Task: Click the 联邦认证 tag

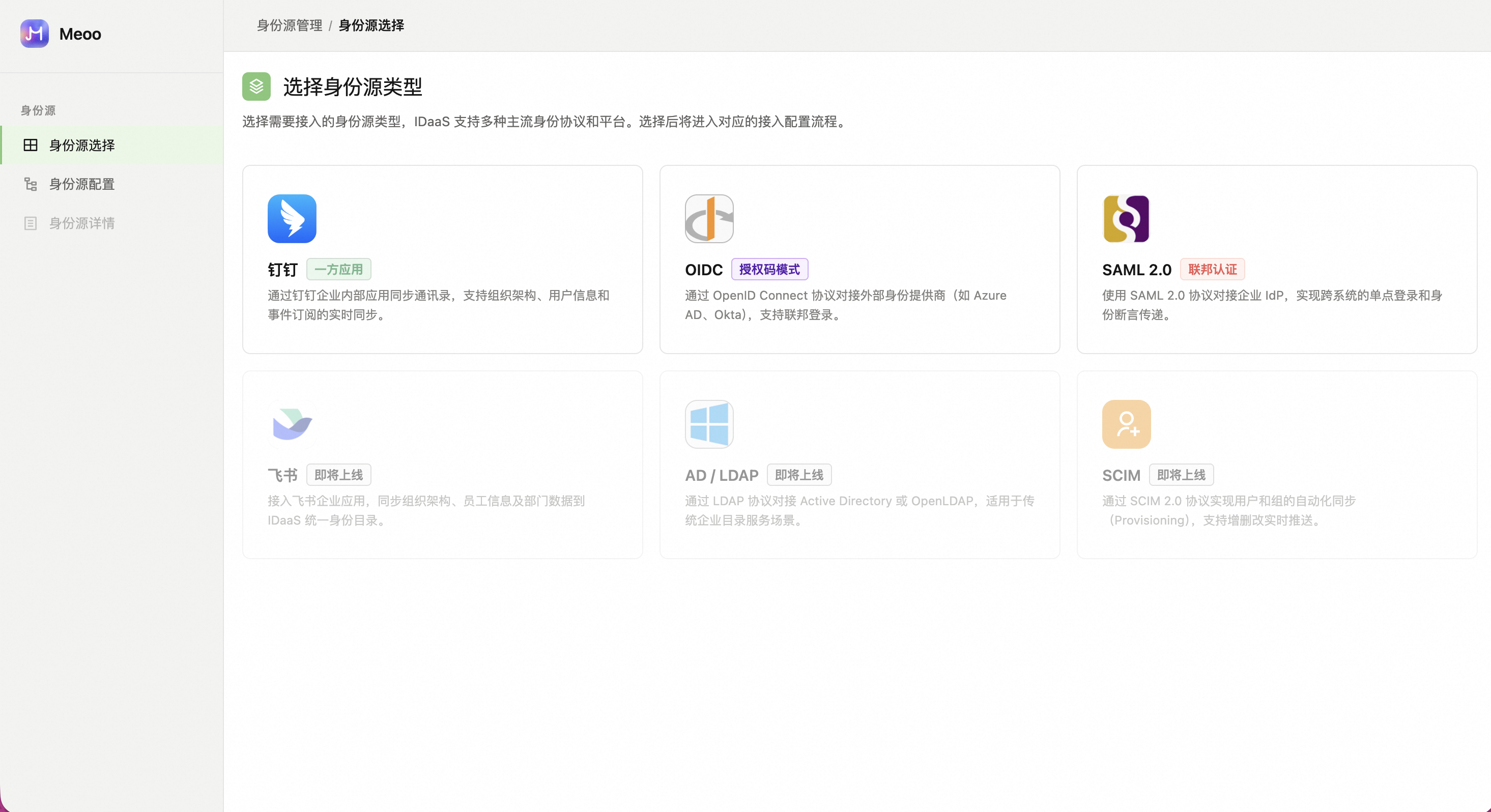Action: click(1213, 270)
